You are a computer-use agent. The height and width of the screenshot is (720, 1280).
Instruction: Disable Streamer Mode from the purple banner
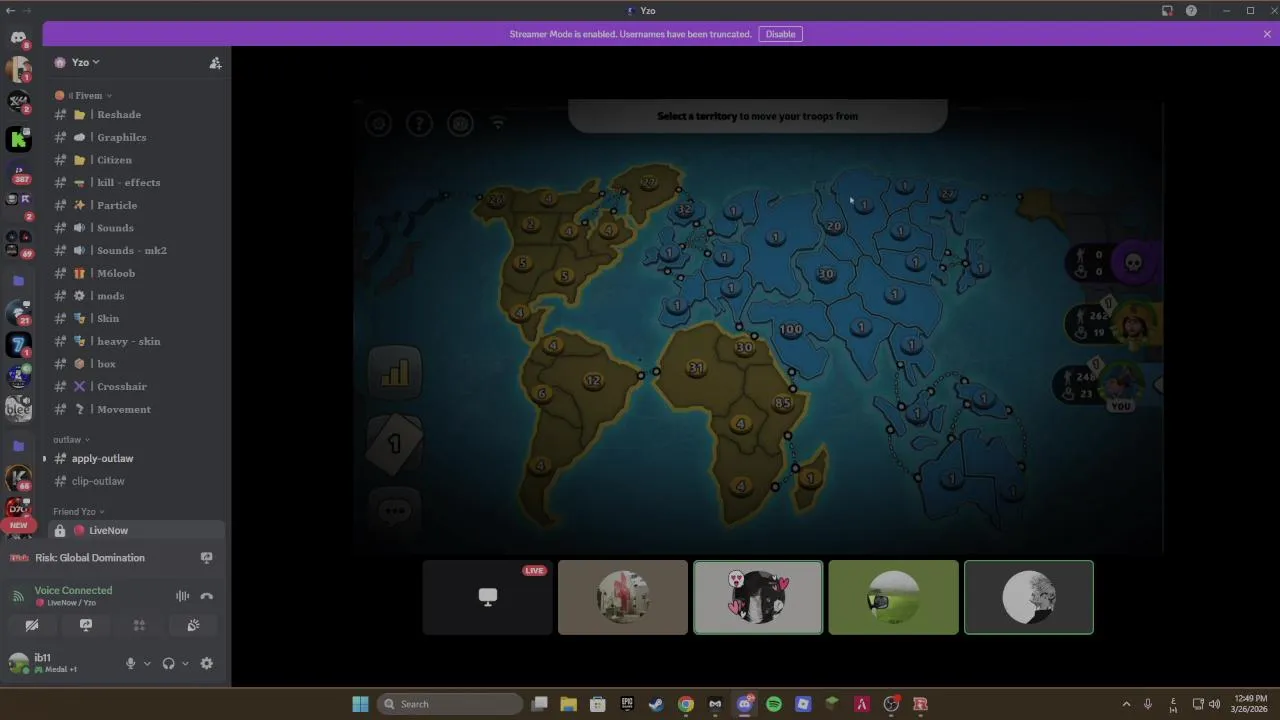click(x=780, y=34)
